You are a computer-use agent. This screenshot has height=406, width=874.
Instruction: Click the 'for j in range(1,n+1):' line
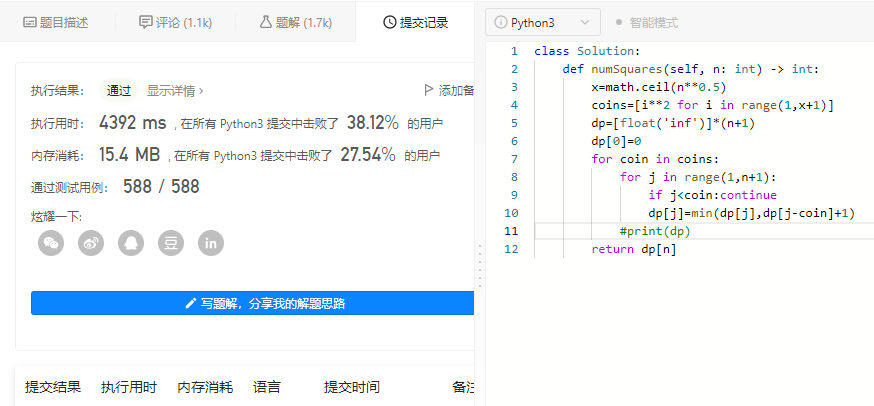click(698, 177)
